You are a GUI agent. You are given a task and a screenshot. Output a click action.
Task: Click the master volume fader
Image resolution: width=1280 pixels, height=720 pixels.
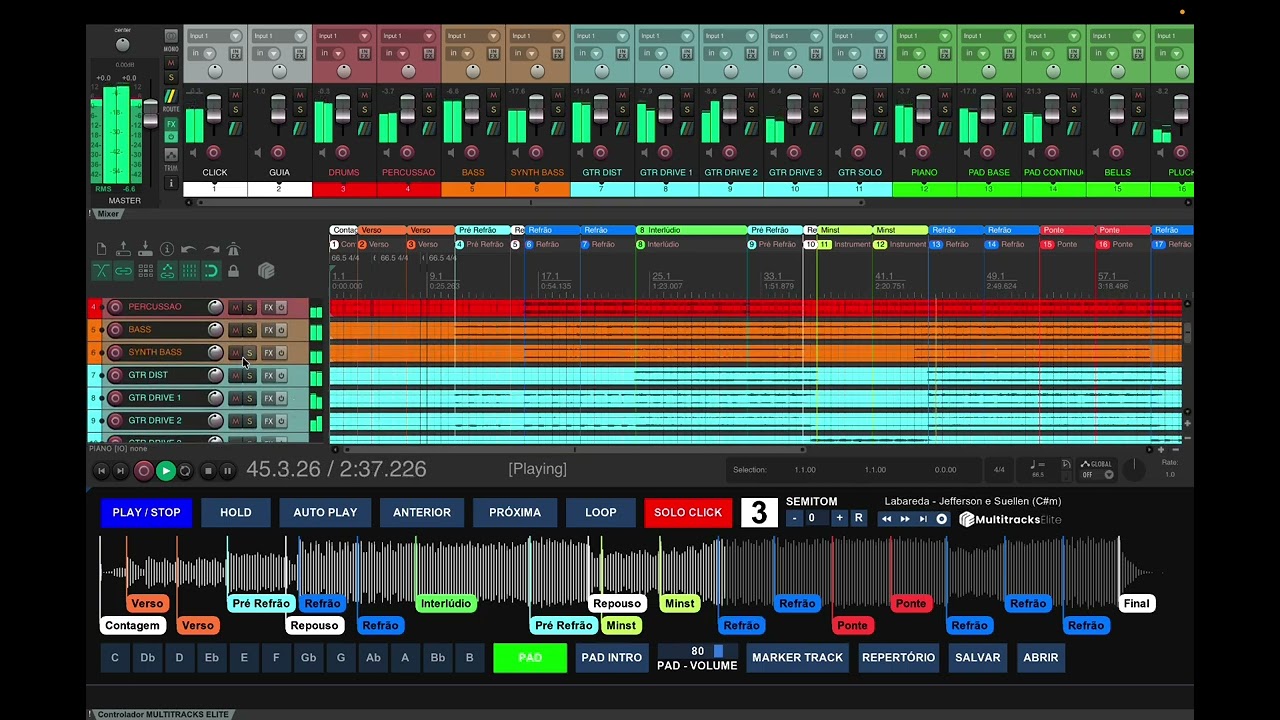click(150, 114)
